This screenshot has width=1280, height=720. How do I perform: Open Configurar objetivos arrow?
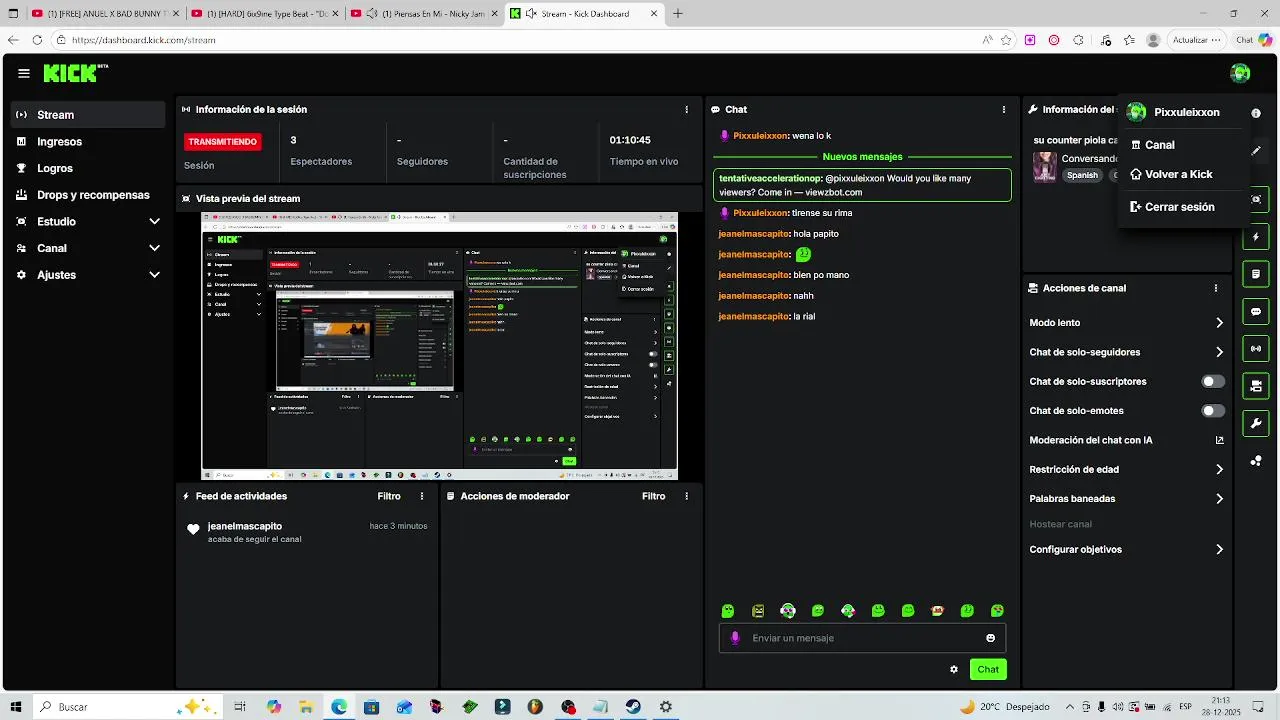tap(1219, 549)
